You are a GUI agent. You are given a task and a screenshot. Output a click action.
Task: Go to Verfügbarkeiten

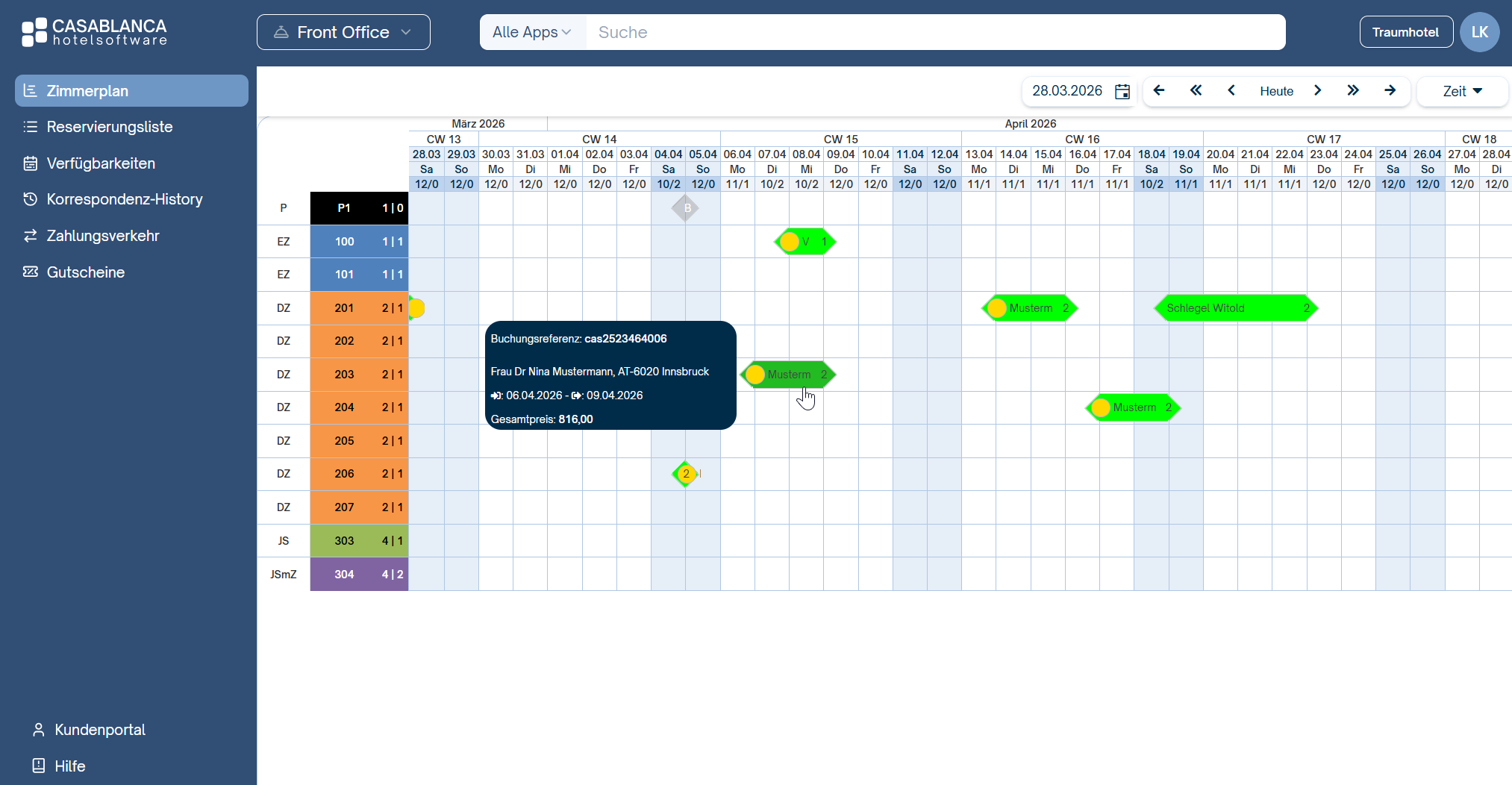[x=101, y=163]
